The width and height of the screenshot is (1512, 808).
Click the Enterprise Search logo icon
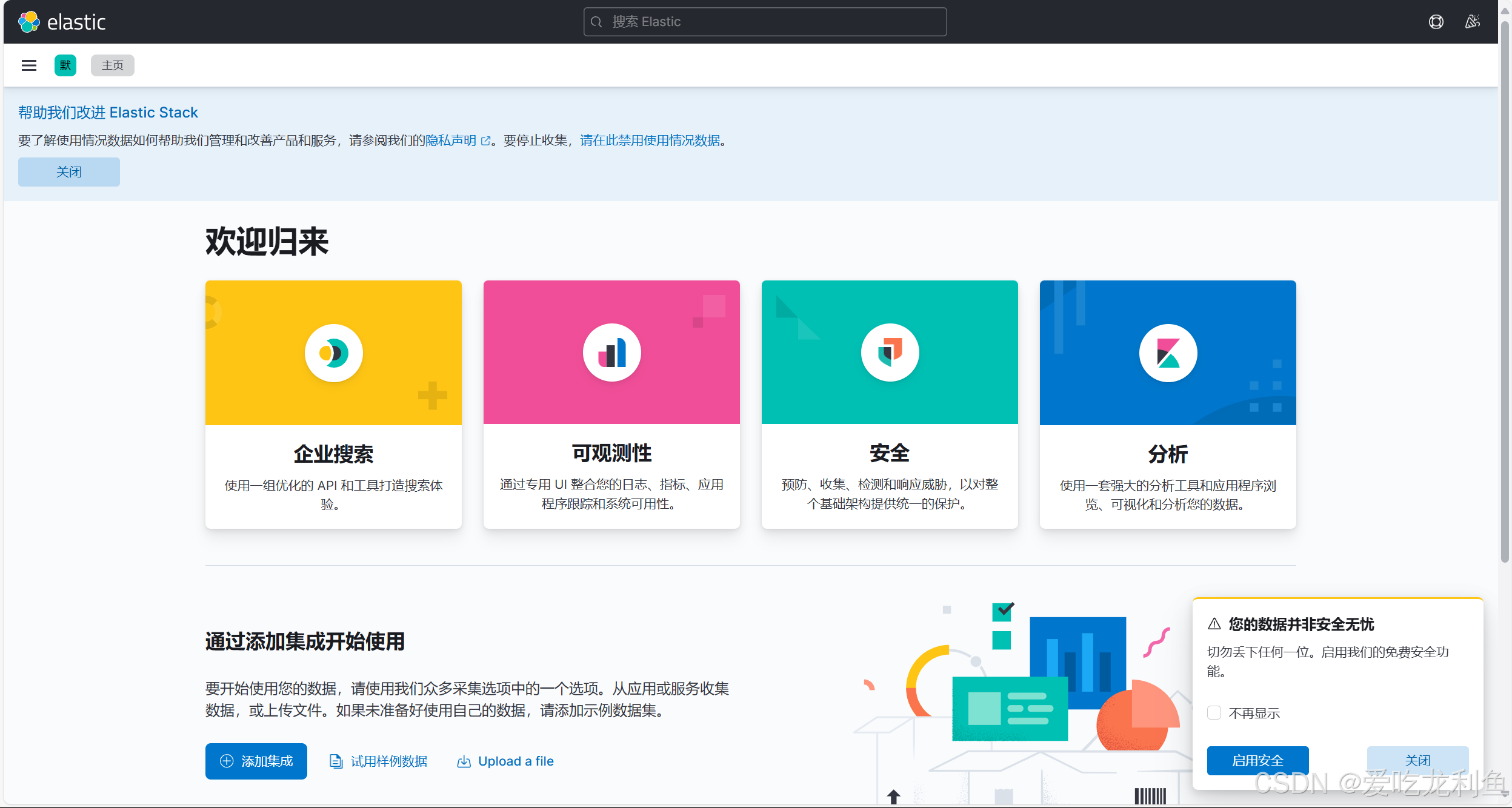pyautogui.click(x=334, y=353)
